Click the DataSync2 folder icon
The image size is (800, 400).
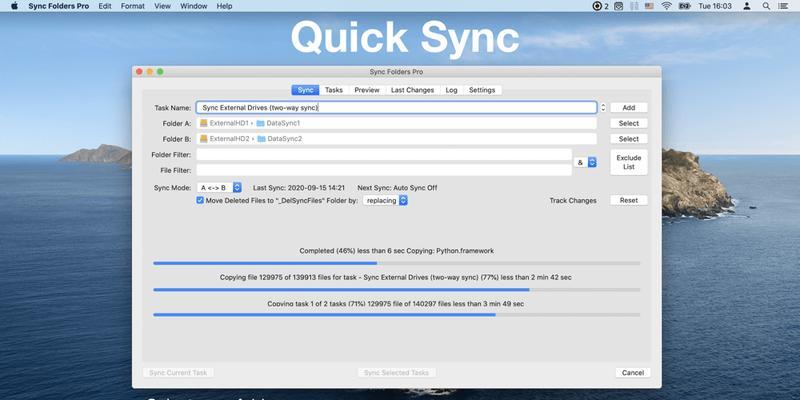pyautogui.click(x=261, y=139)
